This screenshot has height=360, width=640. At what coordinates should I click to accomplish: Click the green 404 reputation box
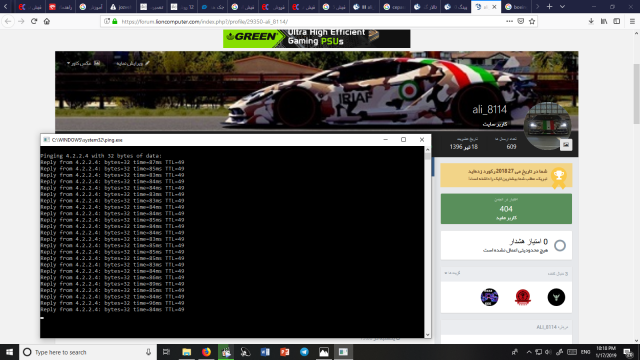click(x=506, y=209)
